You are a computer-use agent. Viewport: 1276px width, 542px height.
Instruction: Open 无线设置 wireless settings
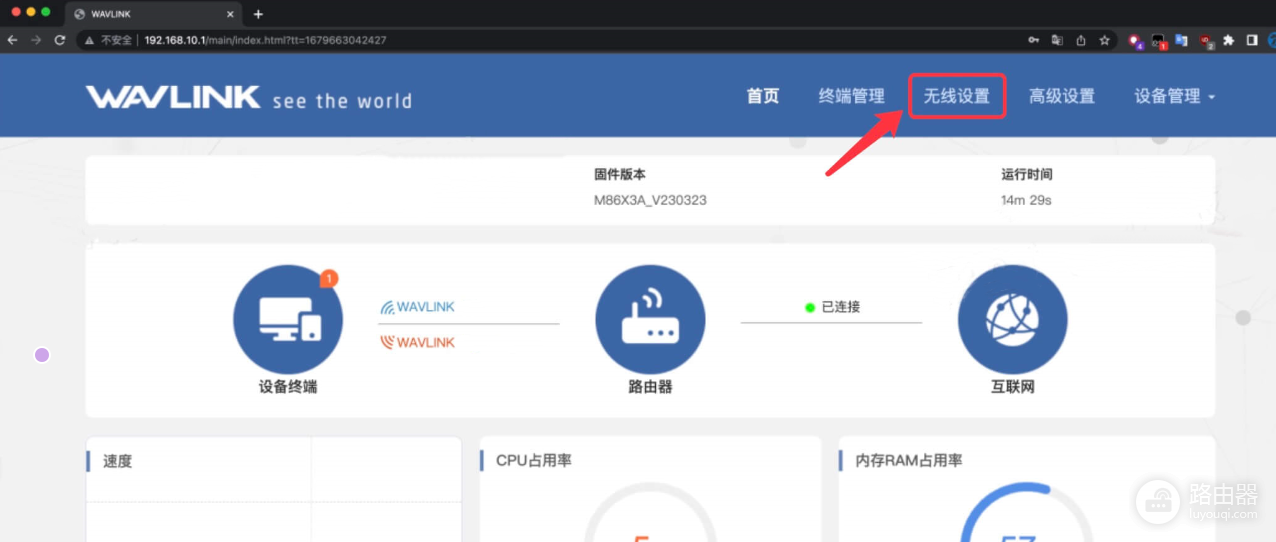(957, 96)
